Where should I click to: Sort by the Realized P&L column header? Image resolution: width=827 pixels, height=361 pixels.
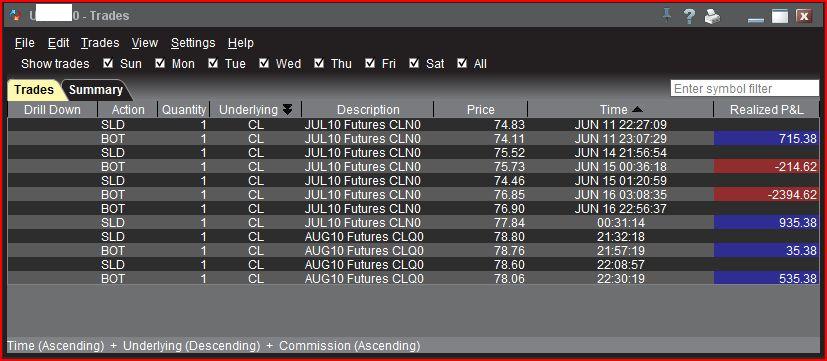coord(766,110)
